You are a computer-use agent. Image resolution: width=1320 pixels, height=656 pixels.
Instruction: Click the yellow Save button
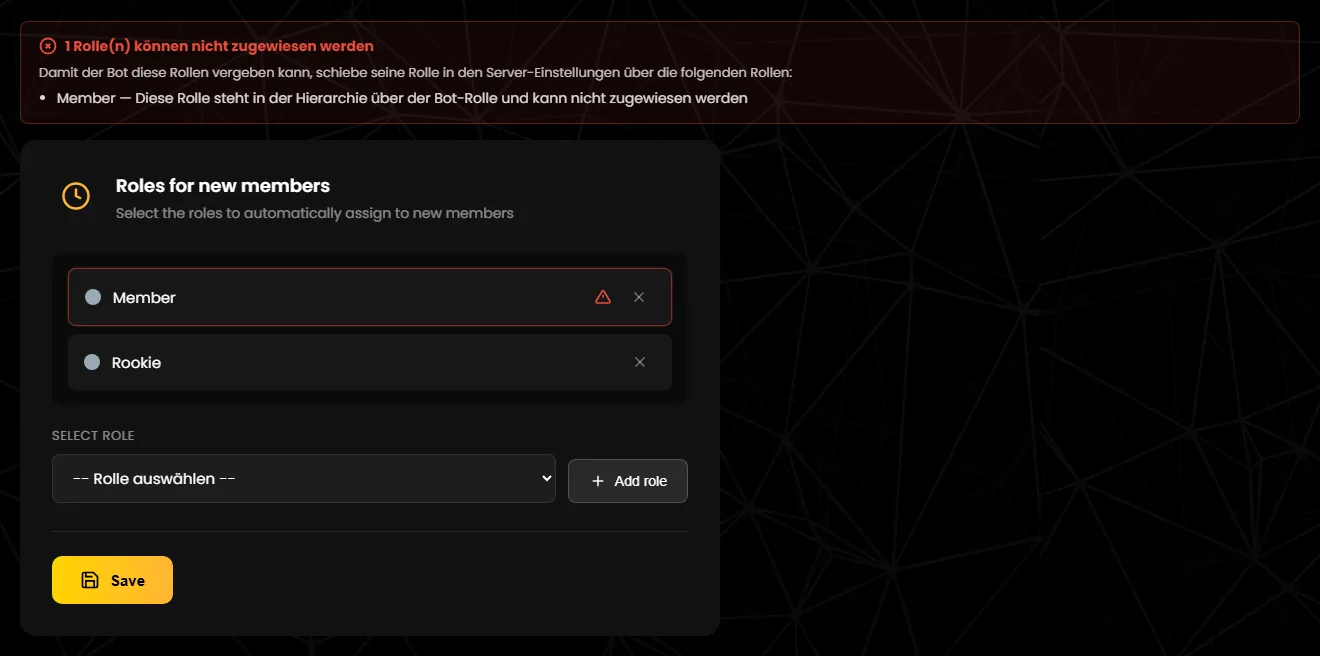(x=112, y=580)
